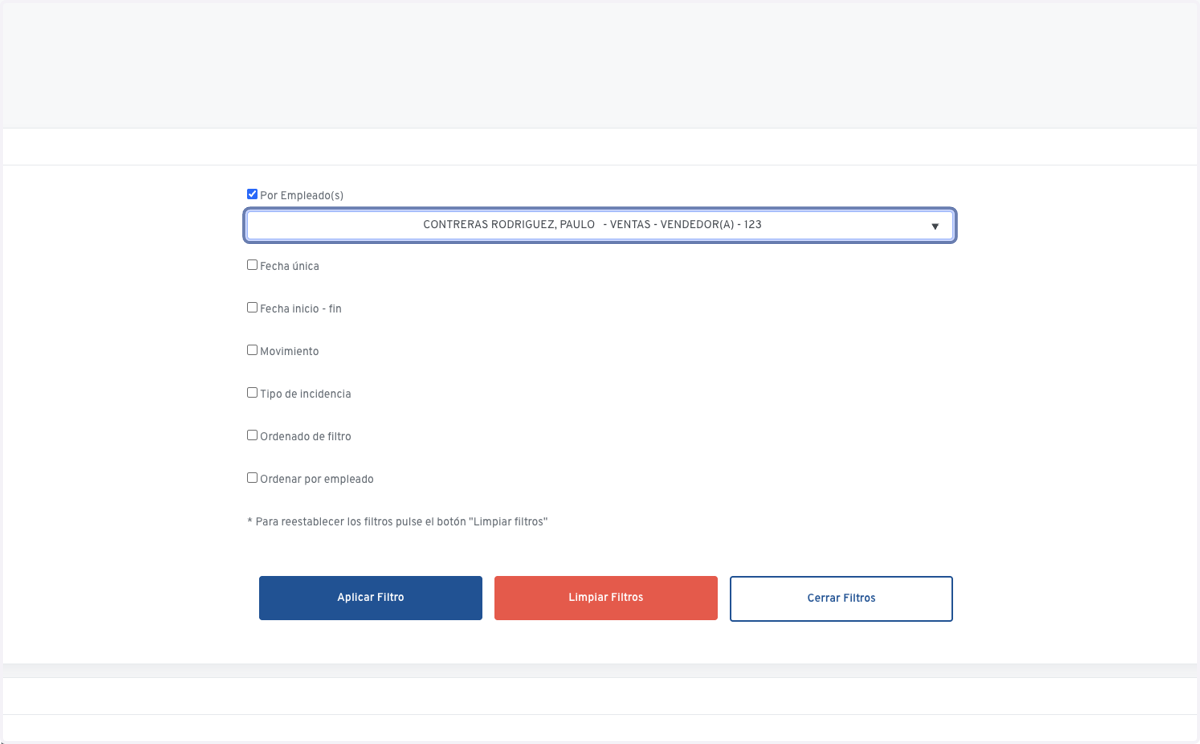
Task: Tick the Fecha inicio - fin checkbox
Action: [252, 308]
